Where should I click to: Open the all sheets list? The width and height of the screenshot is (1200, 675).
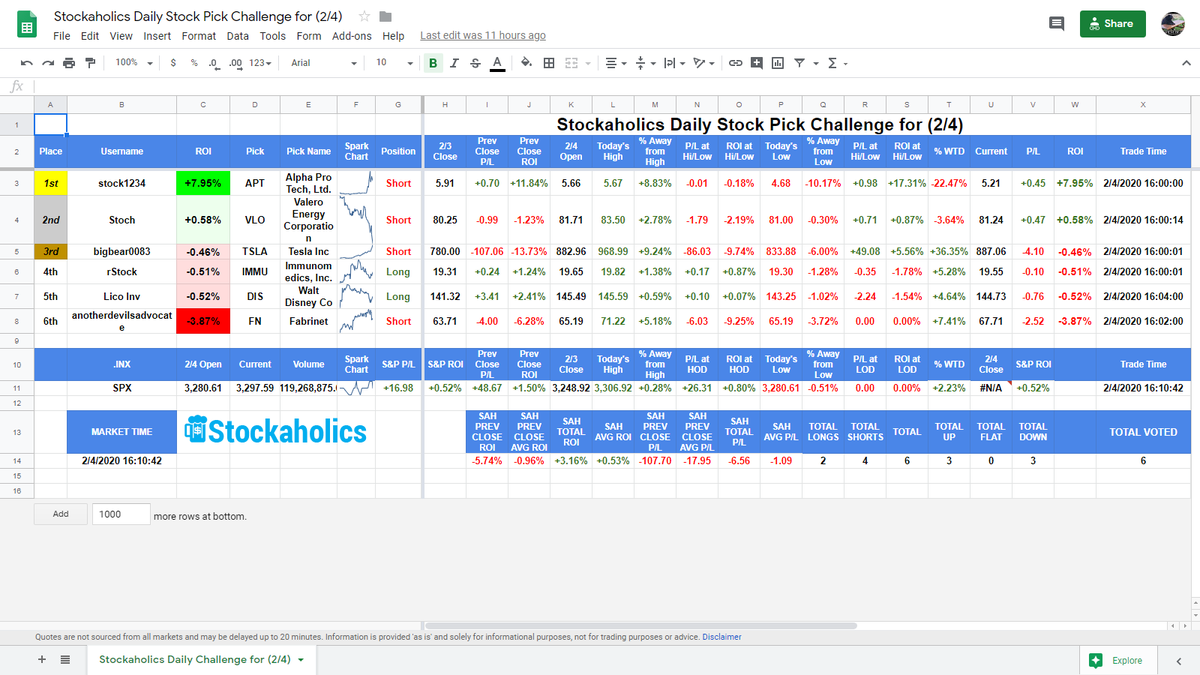click(x=65, y=659)
